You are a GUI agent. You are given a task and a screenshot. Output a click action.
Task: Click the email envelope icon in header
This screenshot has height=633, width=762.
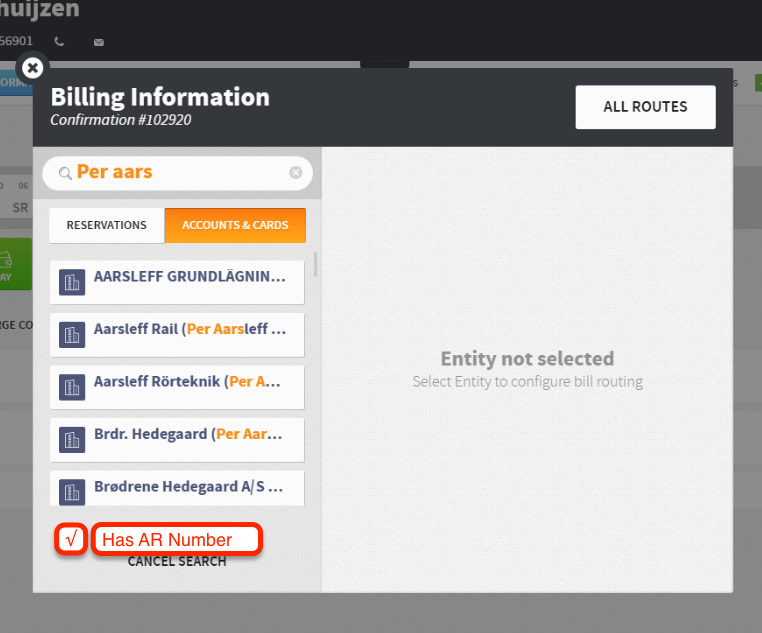click(x=99, y=42)
